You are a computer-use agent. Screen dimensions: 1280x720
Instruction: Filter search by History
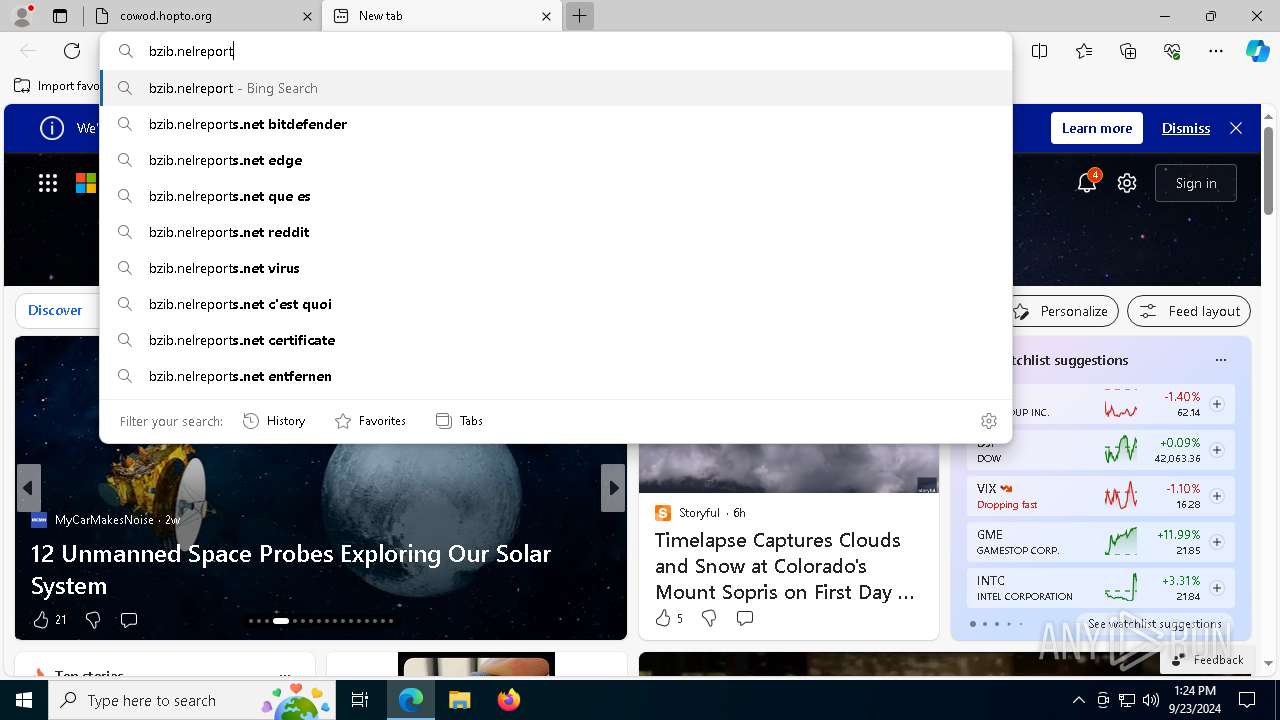click(x=274, y=421)
